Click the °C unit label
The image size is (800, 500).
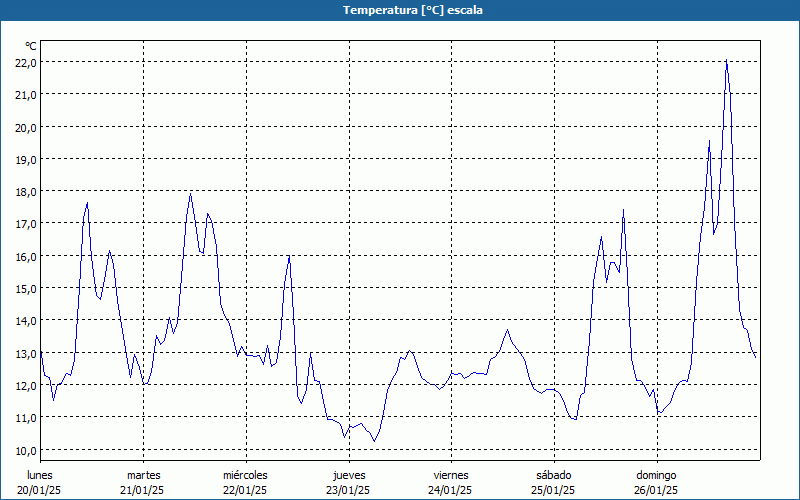[x=31, y=46]
